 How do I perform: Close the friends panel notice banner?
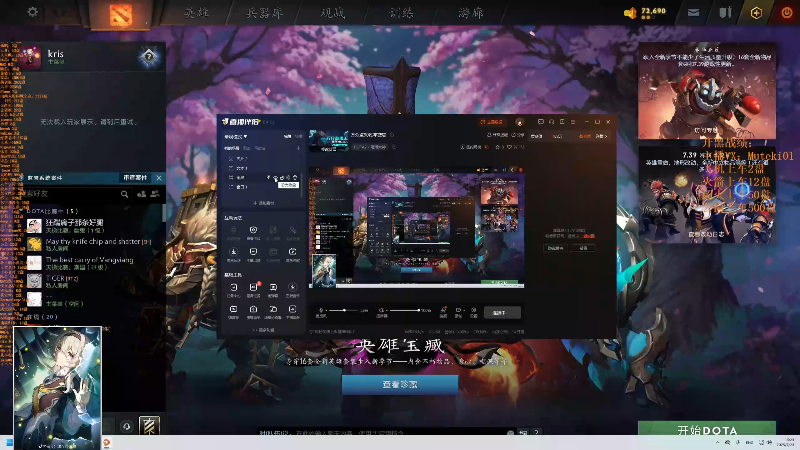click(x=159, y=178)
